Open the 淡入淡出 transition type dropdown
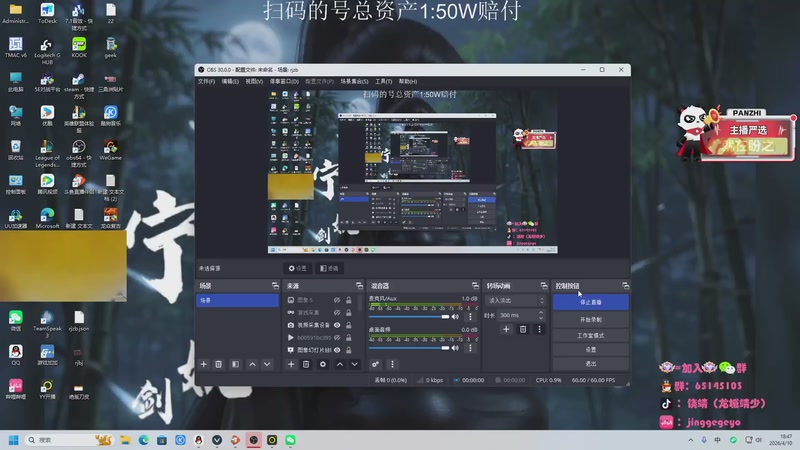Screen dimensions: 800x450 [x=515, y=301]
